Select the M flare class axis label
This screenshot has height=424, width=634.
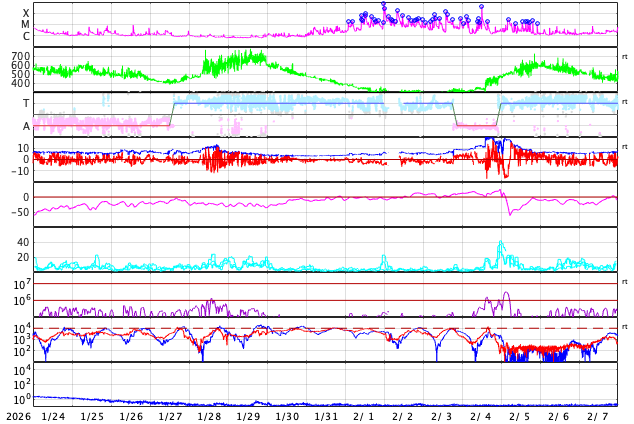point(26,25)
